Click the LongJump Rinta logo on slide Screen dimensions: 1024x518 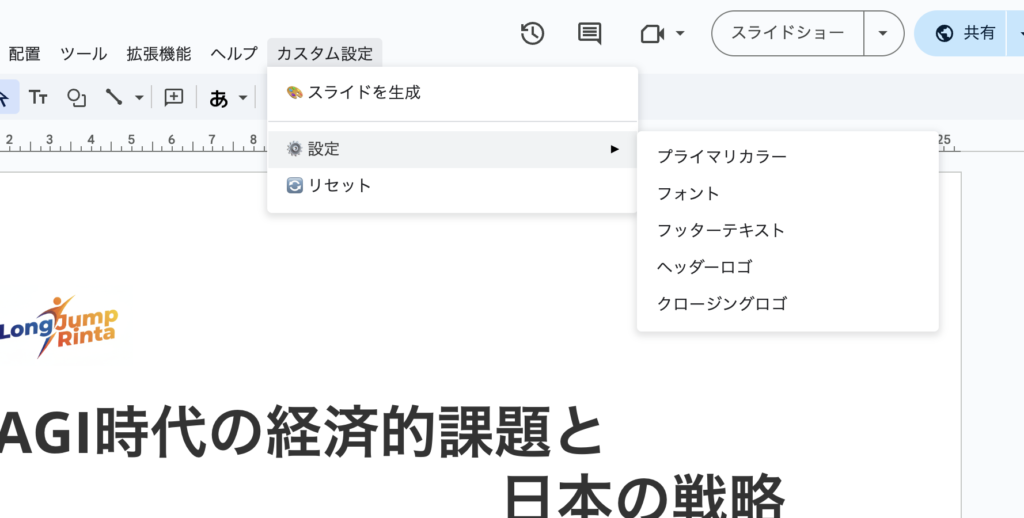point(58,324)
